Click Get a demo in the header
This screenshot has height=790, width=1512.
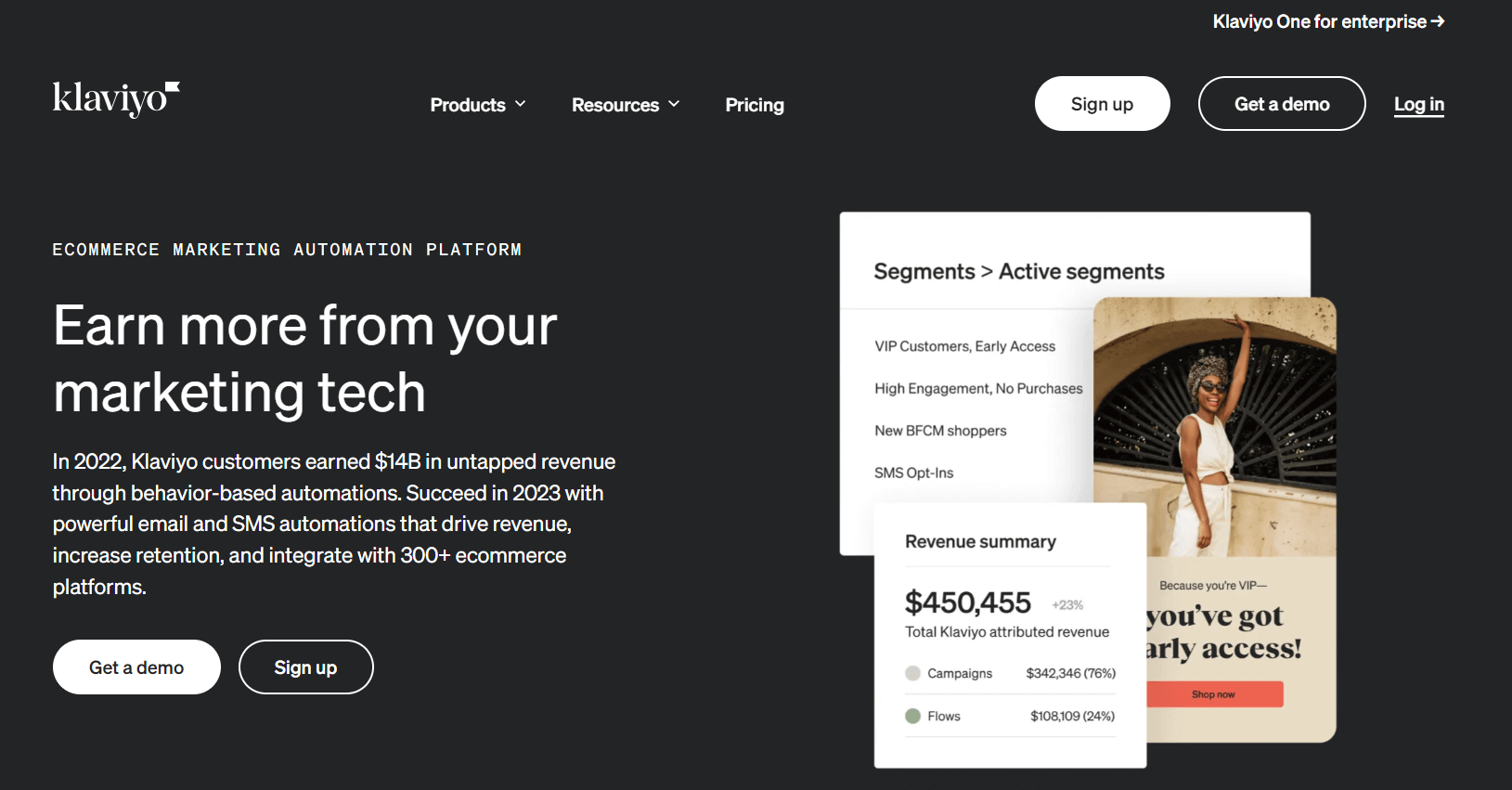[x=1282, y=103]
